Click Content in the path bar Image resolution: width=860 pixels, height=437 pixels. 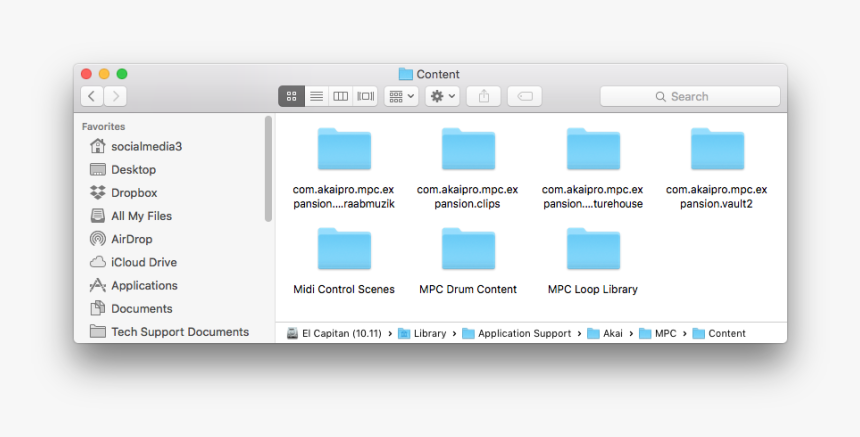pos(719,333)
